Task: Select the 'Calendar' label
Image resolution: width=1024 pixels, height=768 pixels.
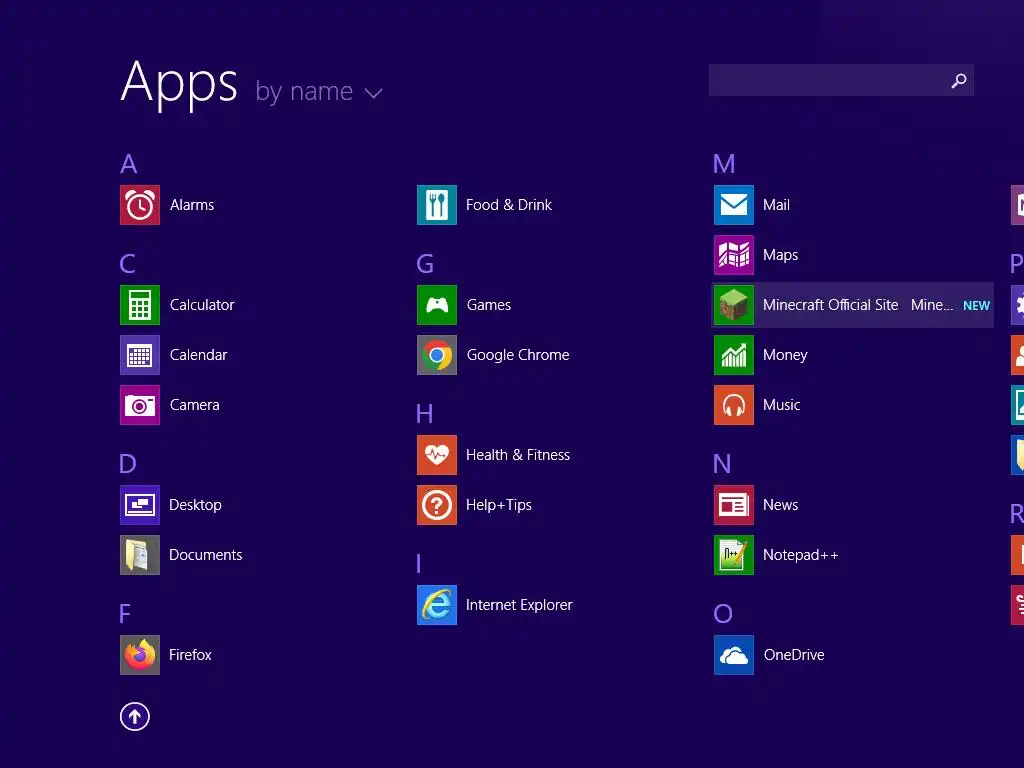Action: tap(199, 355)
